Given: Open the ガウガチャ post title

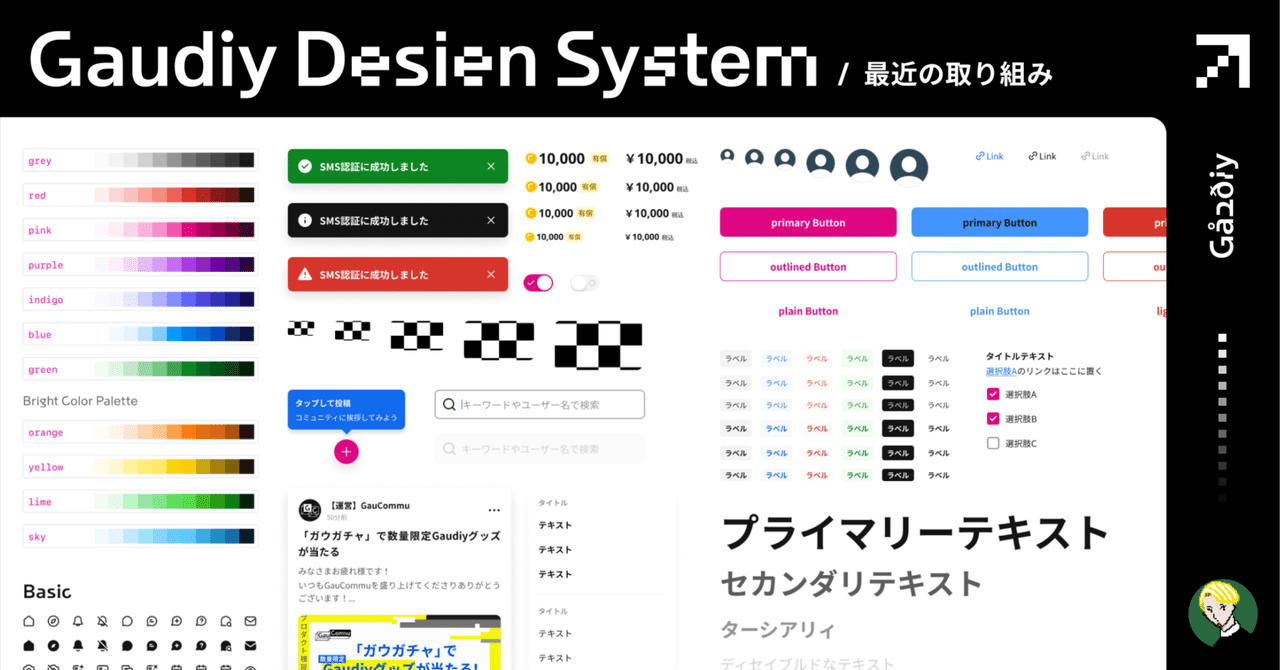Looking at the screenshot, I should coord(400,543).
